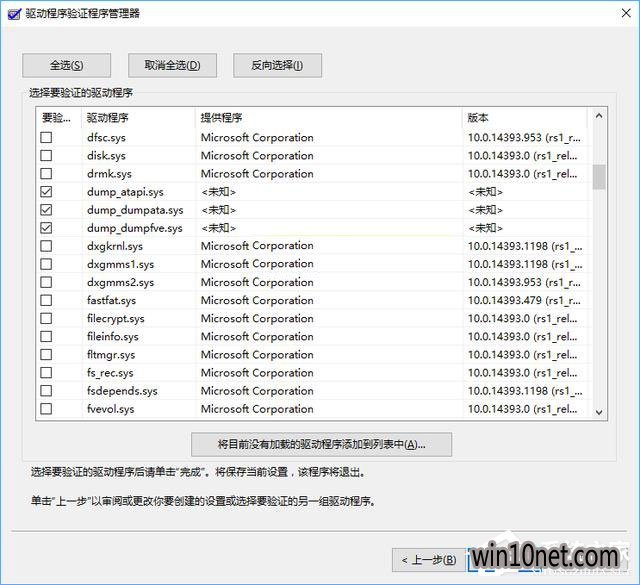
Task: Click the 要验证 column header
Action: click(58, 117)
